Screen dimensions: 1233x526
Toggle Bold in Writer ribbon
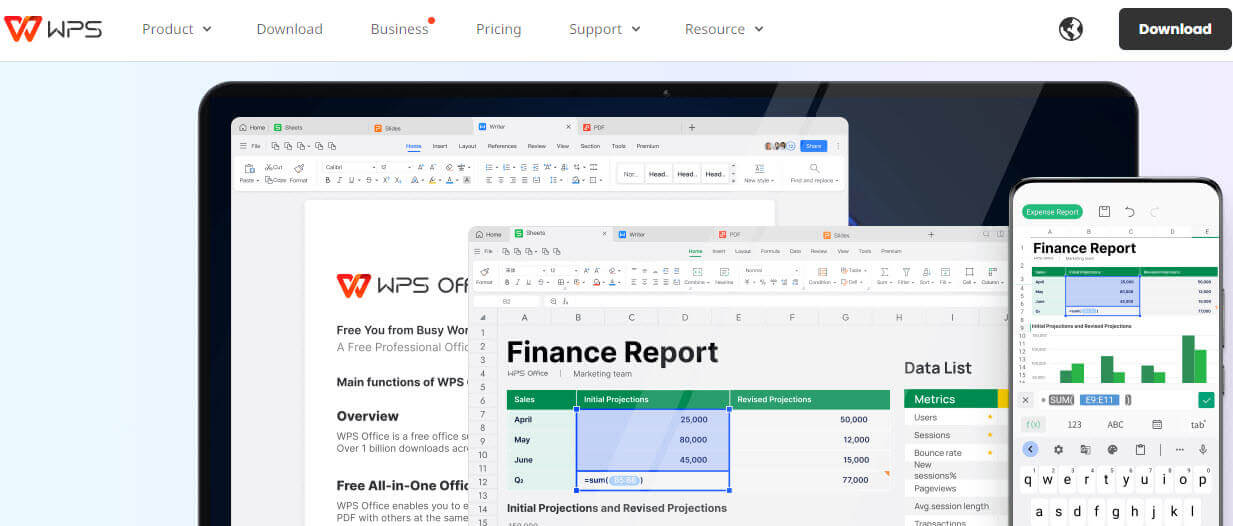coord(328,180)
